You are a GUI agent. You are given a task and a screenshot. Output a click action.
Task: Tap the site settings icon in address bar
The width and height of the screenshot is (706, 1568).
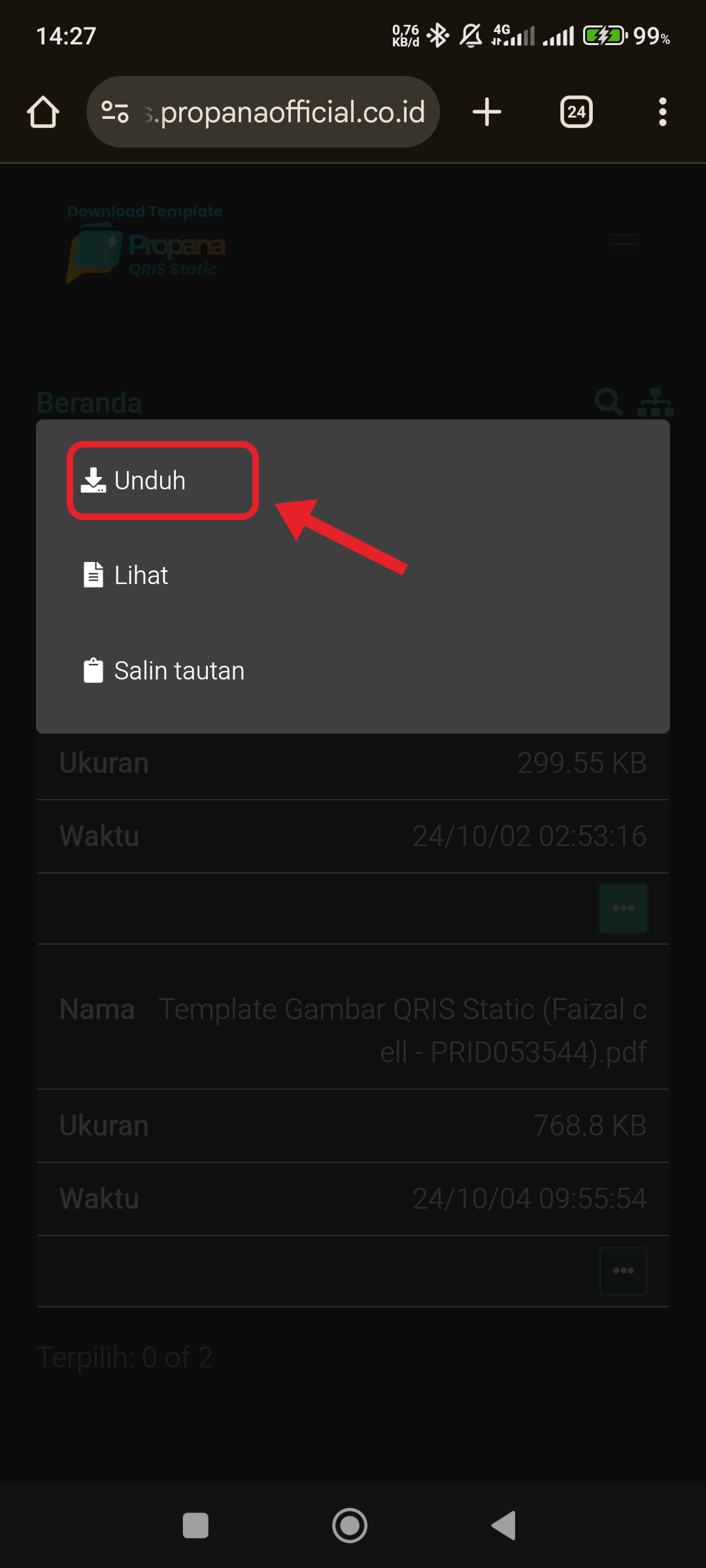click(115, 112)
